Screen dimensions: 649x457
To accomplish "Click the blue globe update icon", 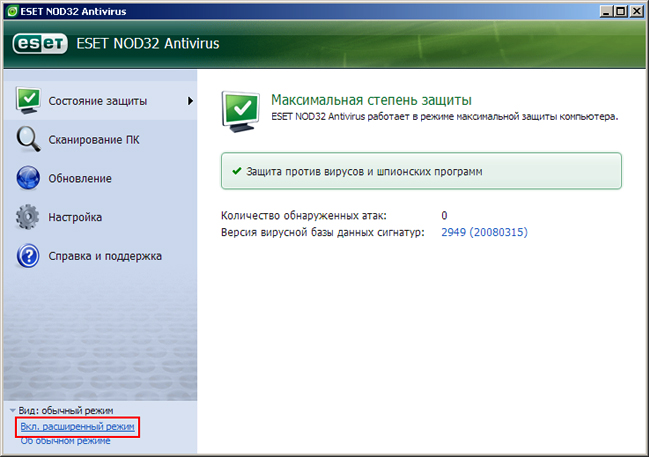I will pyautogui.click(x=28, y=178).
